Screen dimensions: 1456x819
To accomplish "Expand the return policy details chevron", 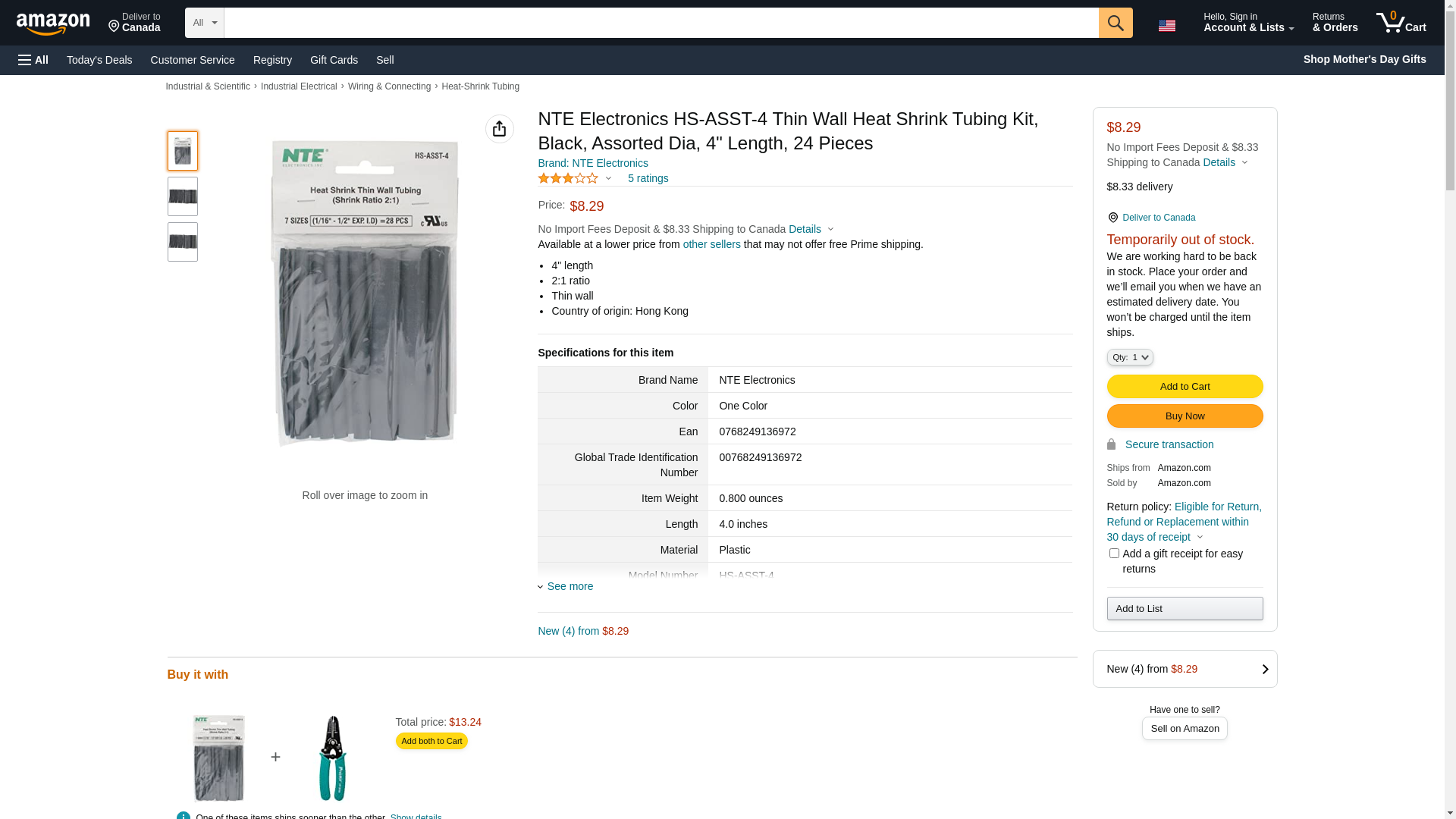I will coord(1200,538).
